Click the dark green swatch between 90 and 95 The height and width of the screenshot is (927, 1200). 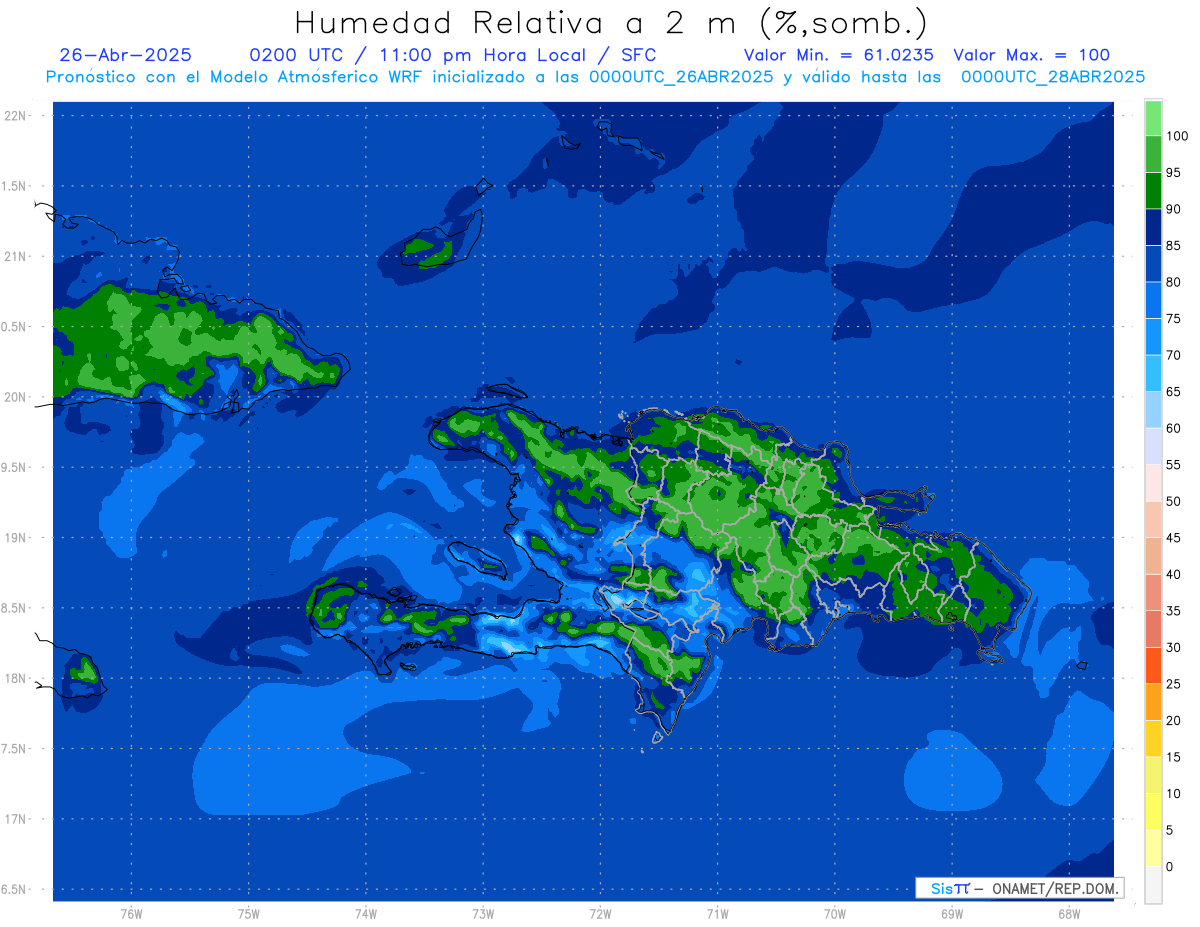click(x=1153, y=191)
